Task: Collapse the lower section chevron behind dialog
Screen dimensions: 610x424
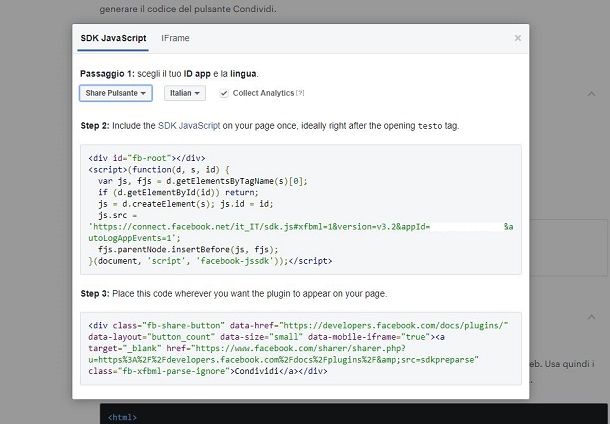Action: 591,317
